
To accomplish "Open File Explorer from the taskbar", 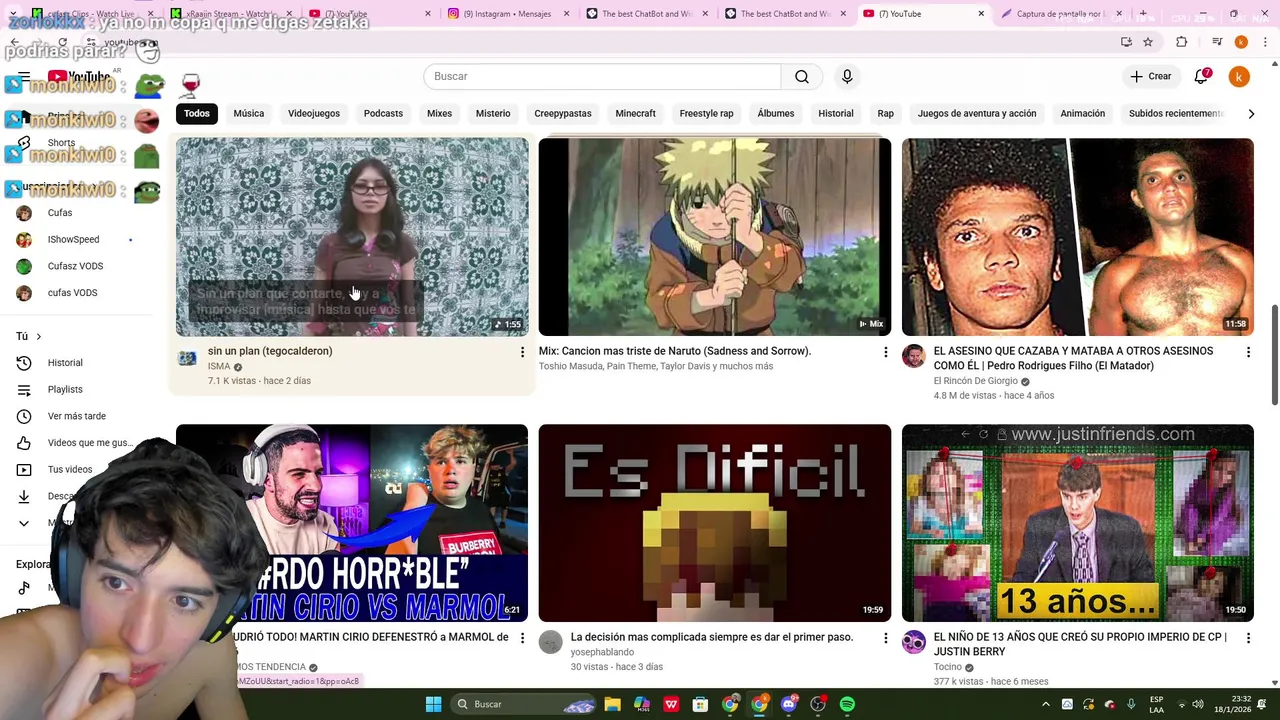I will pos(613,705).
